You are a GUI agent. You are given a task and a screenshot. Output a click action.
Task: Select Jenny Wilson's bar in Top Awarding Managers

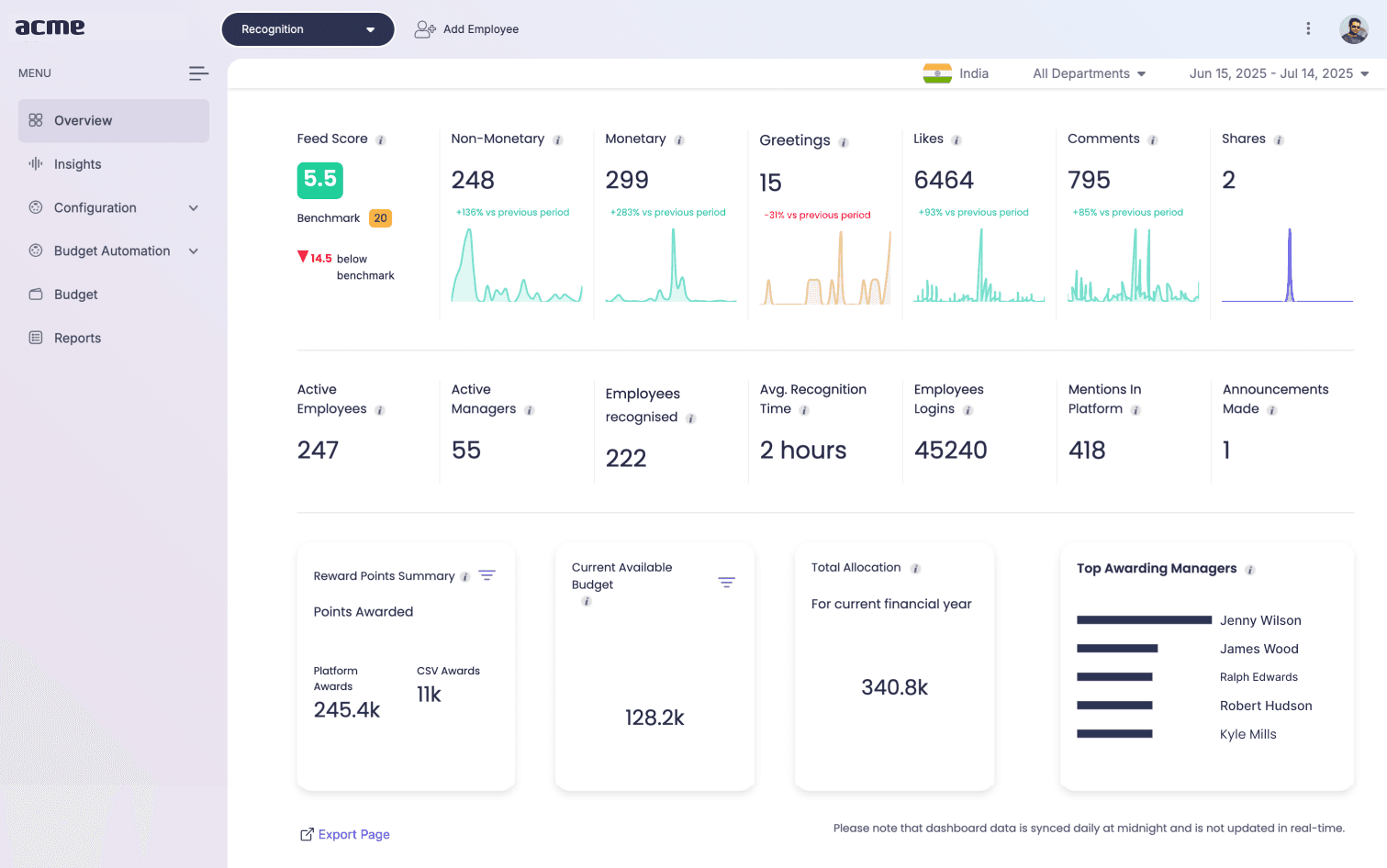[x=1144, y=620]
